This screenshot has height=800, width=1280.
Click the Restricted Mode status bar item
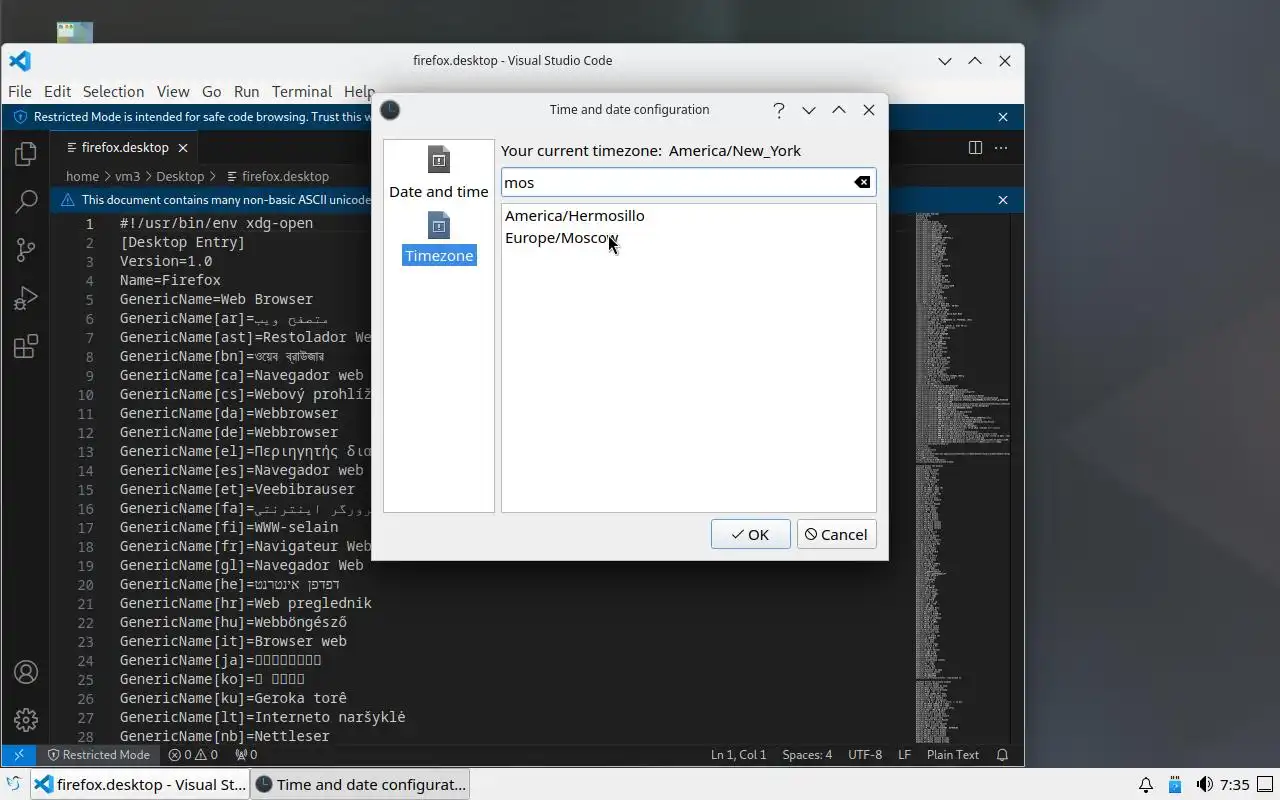[x=99, y=755]
